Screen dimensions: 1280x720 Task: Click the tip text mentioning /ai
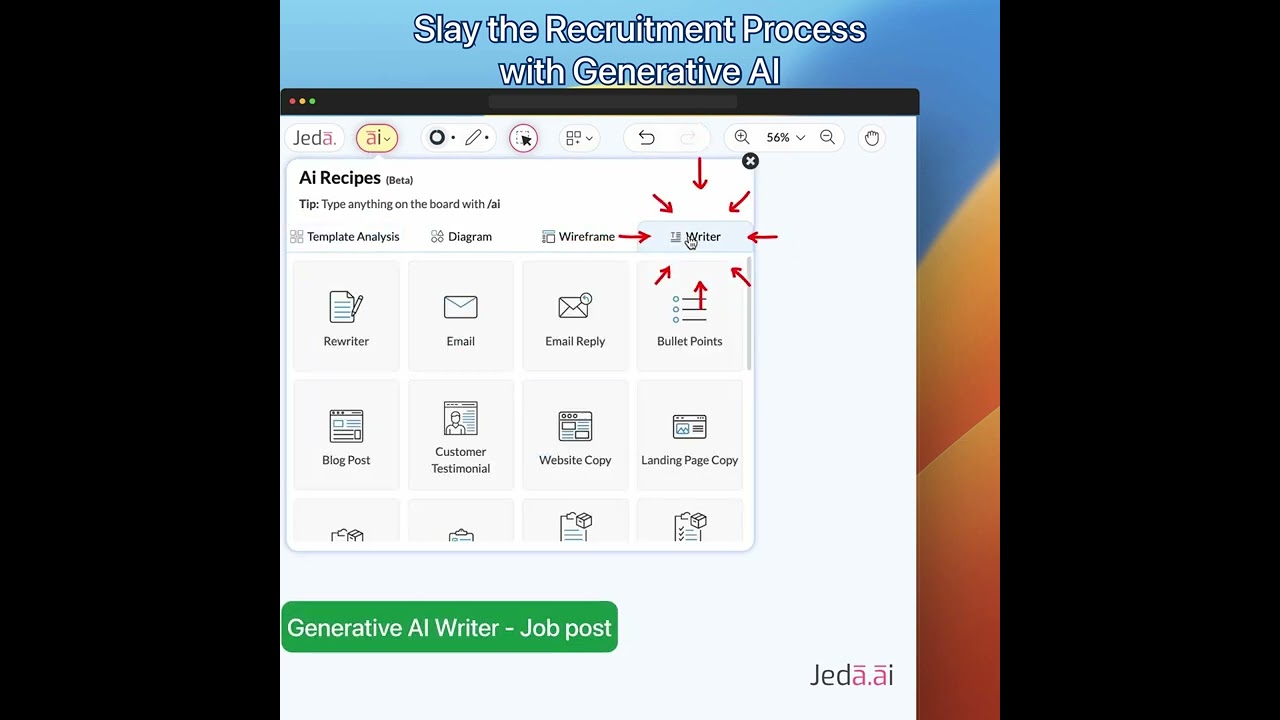(399, 204)
